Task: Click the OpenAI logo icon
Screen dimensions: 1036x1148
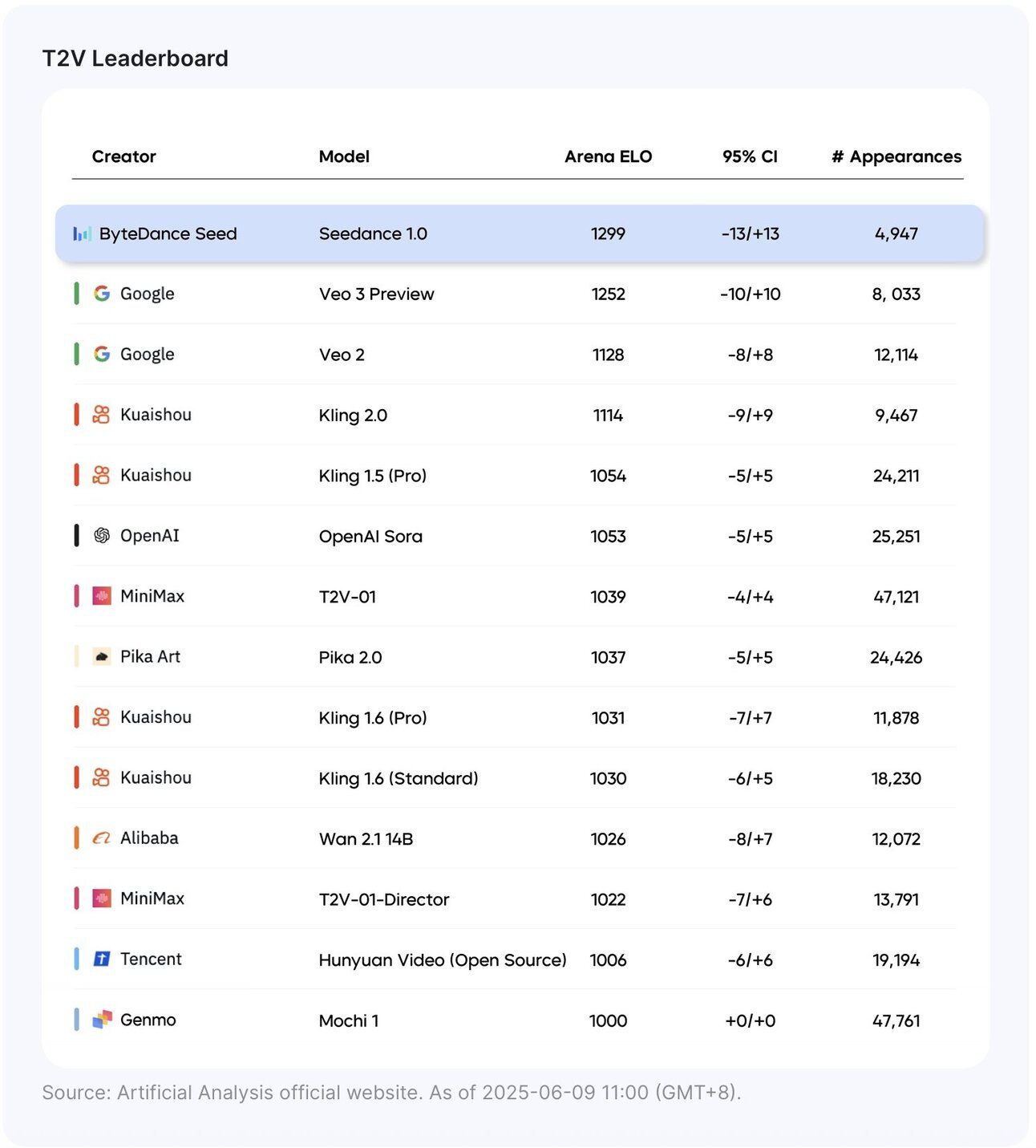Action: coord(102,535)
